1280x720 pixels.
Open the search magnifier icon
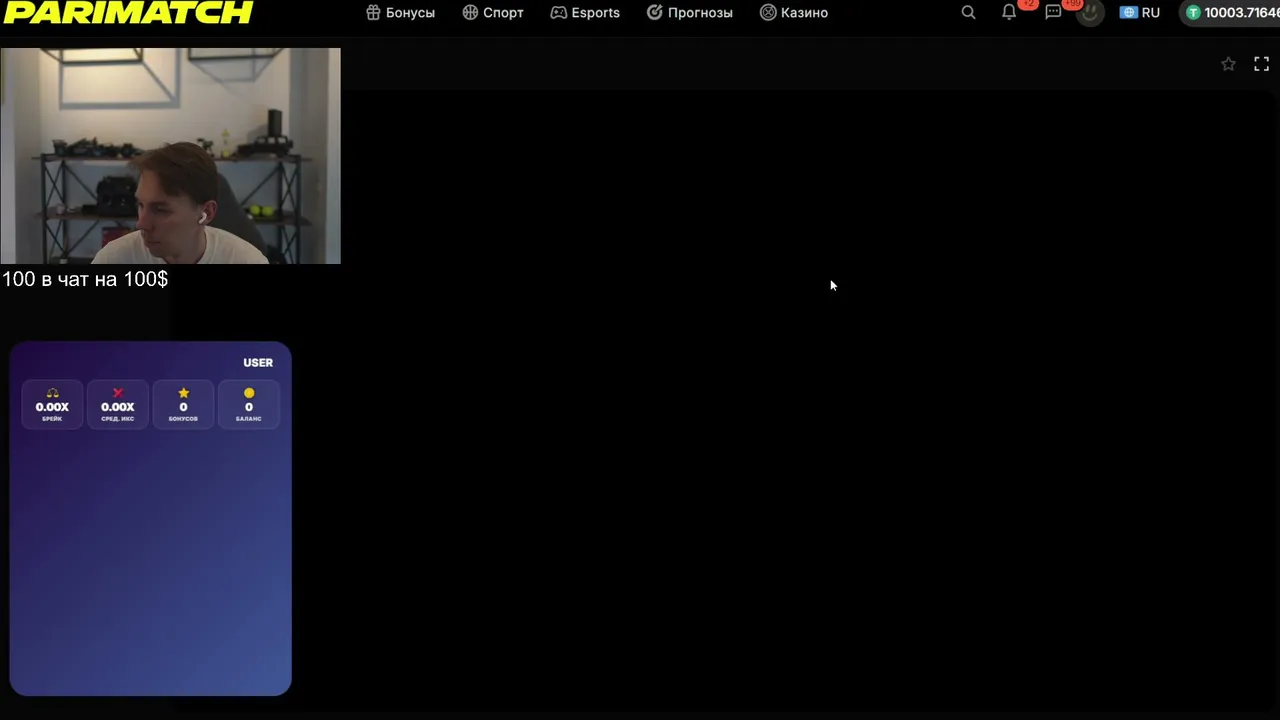click(968, 13)
